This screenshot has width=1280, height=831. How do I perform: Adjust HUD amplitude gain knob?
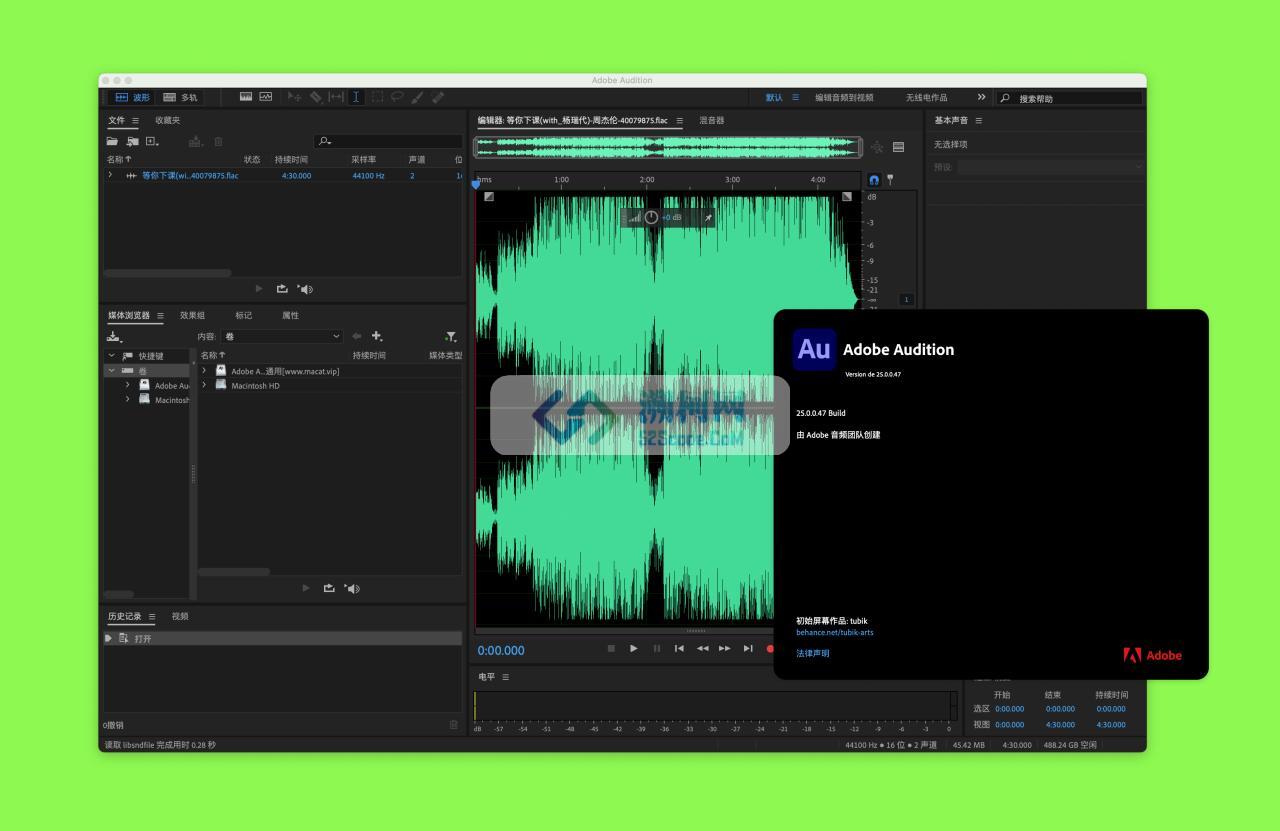651,217
